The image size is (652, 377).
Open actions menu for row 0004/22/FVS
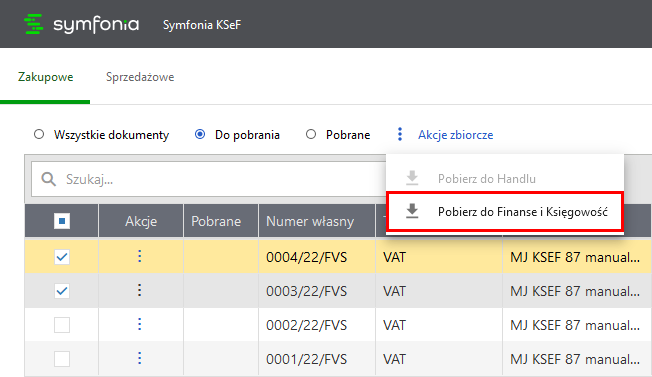click(140, 256)
